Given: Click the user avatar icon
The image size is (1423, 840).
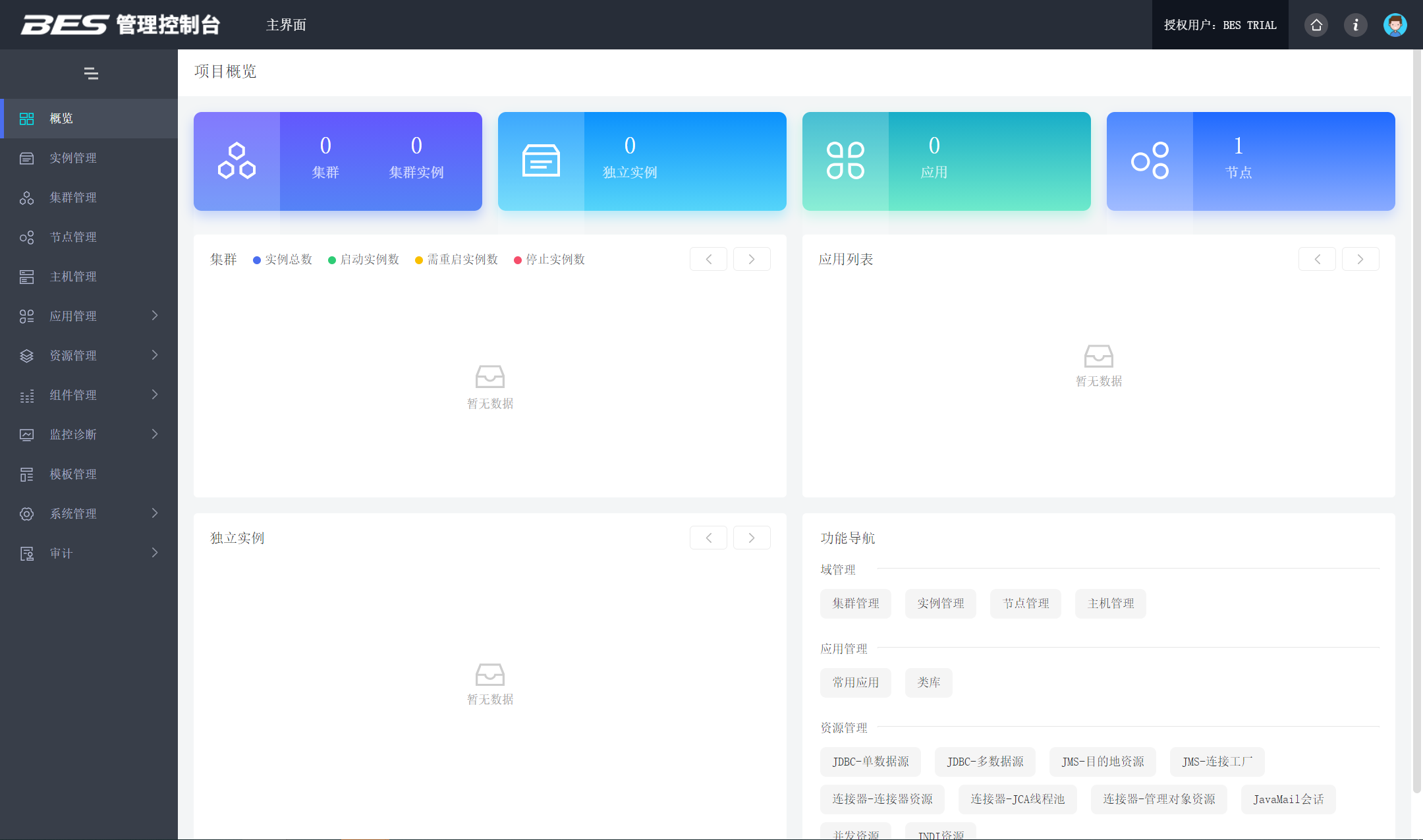Looking at the screenshot, I should tap(1395, 25).
